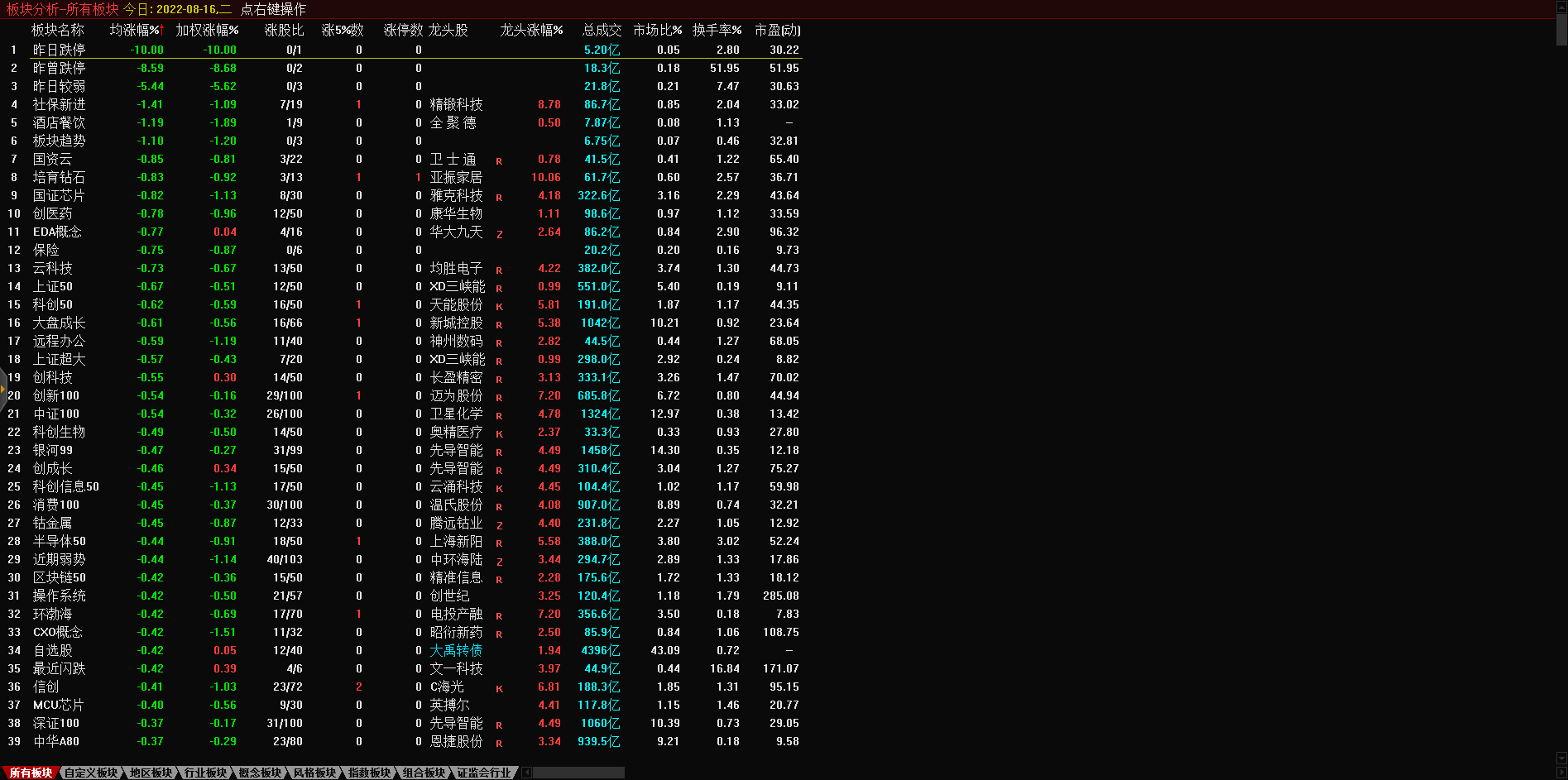Image resolution: width=1568 pixels, height=780 pixels.
Task: Open the 大禹转债 leading stock link
Action: (456, 651)
